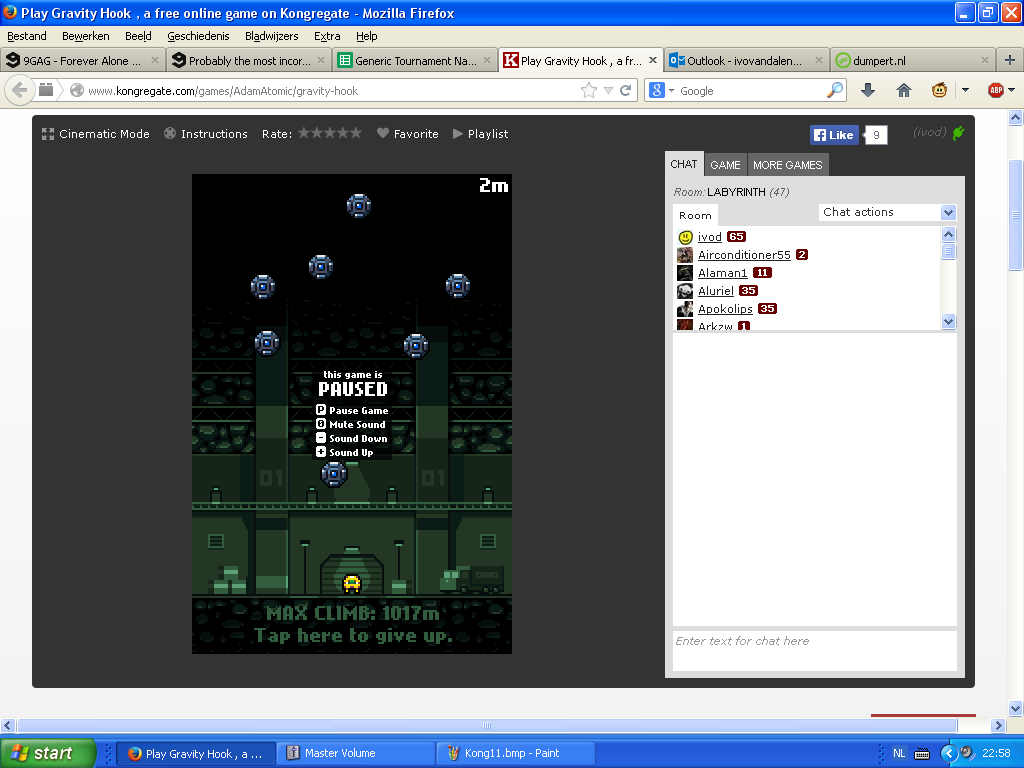Close the Generic Tournament tab

tap(487, 60)
